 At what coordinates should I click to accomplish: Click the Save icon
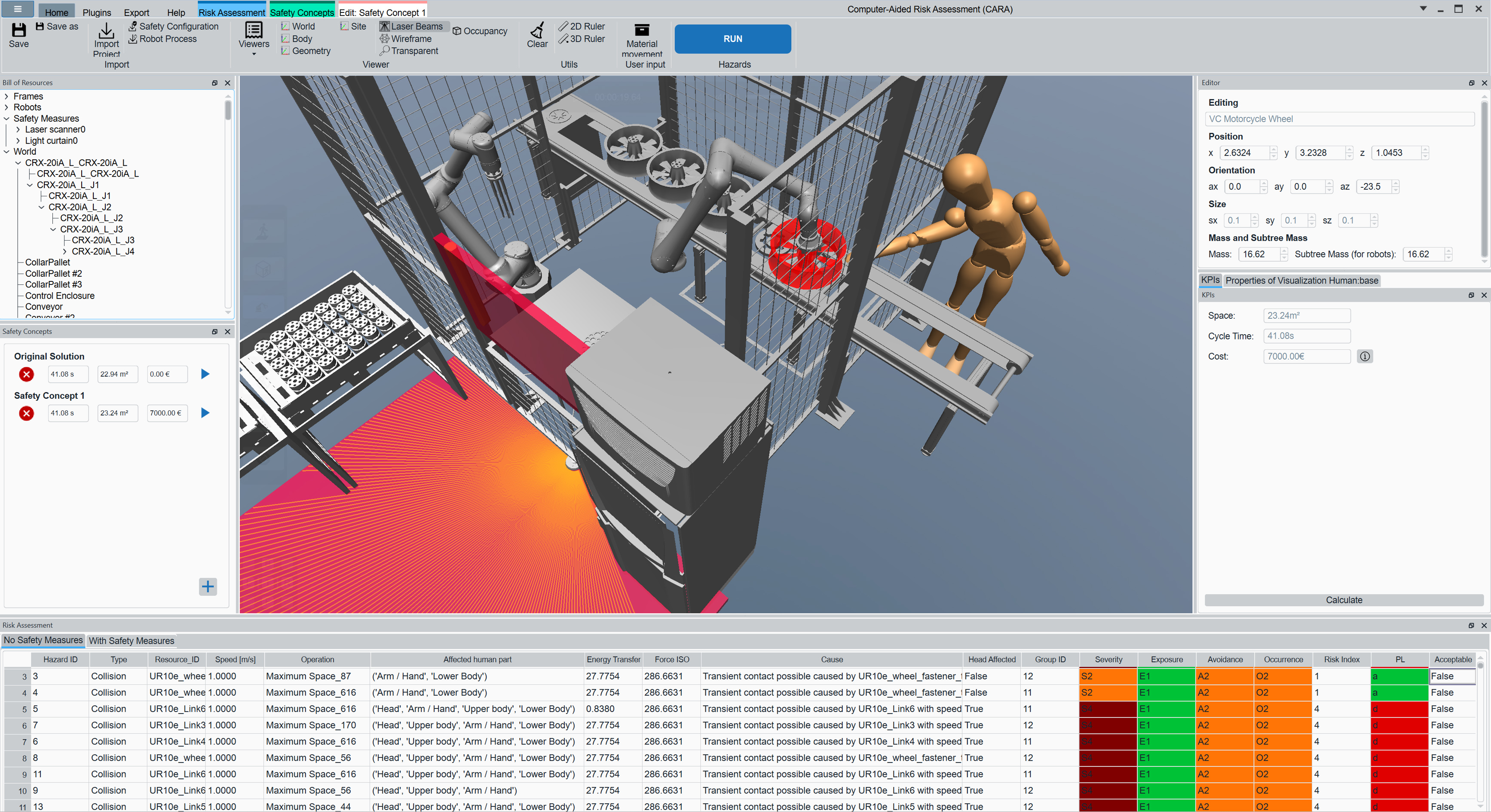(x=18, y=31)
